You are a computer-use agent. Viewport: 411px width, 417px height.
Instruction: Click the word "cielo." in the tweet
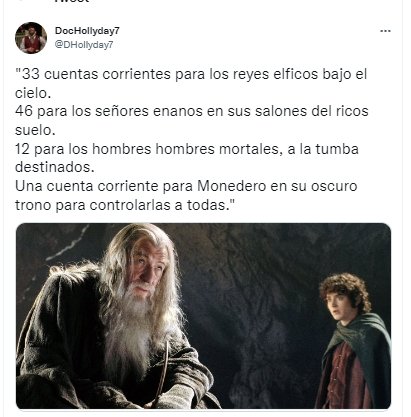(33, 93)
